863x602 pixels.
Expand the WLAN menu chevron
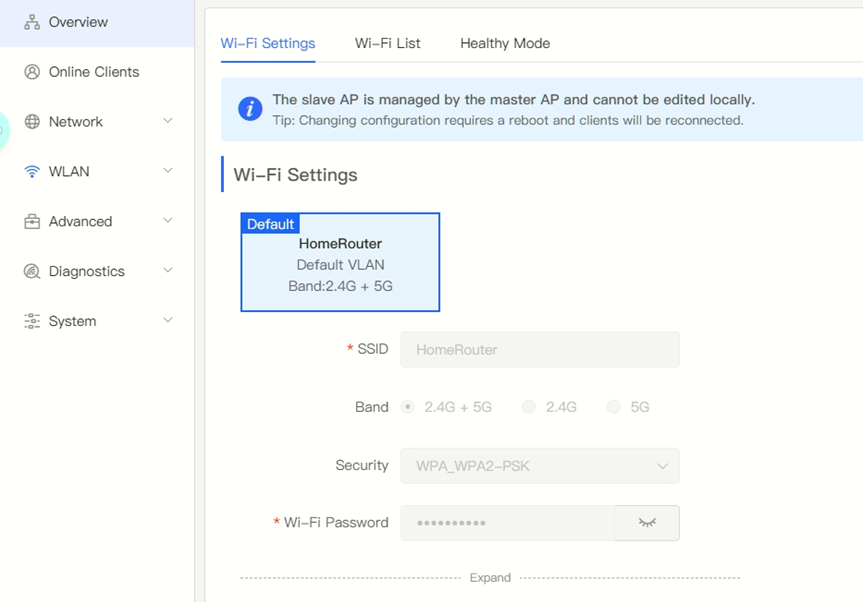tap(168, 171)
